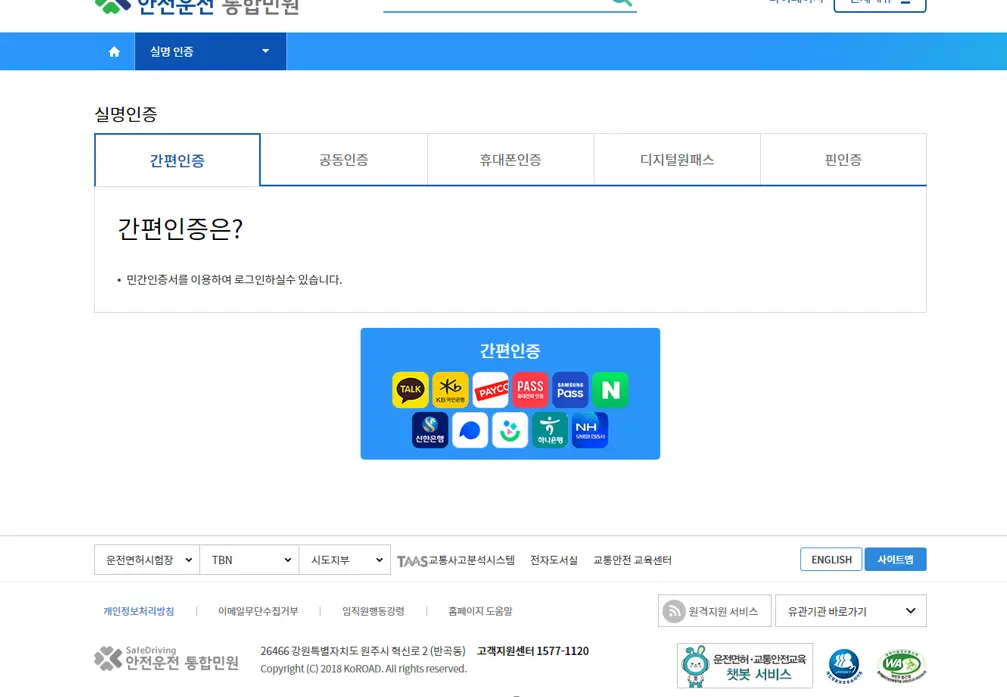Select the PASS 휴대전화 인증 icon
This screenshot has height=697, width=1007.
pos(530,390)
